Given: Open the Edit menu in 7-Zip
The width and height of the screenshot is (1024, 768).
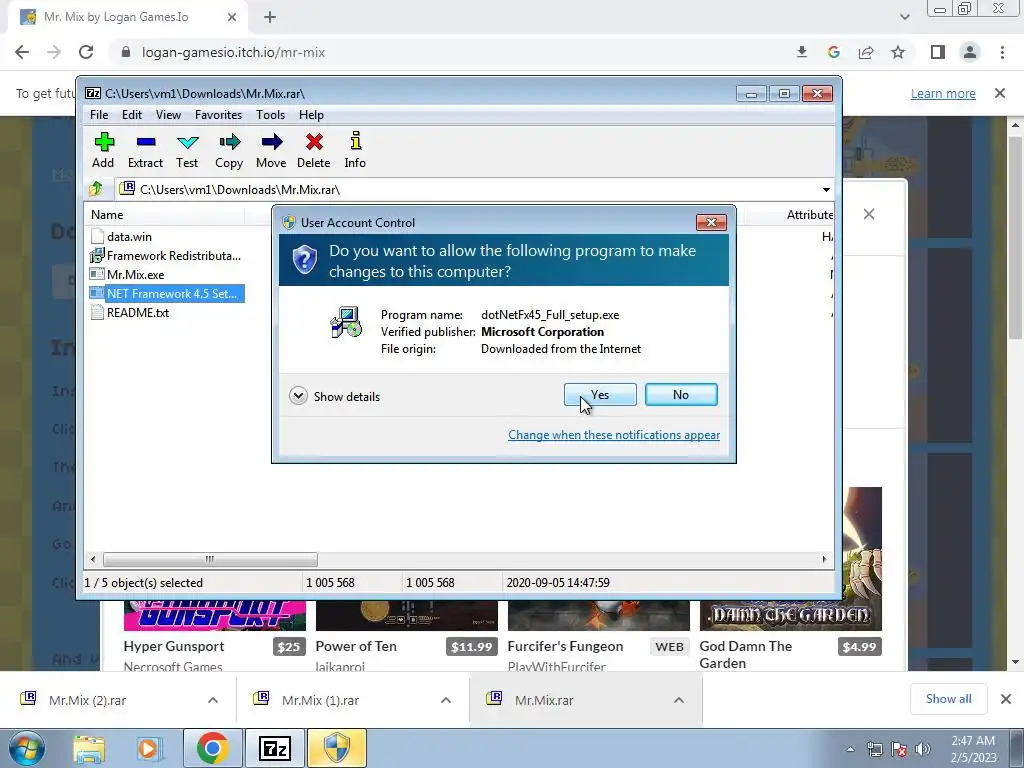Looking at the screenshot, I should click(x=132, y=115).
